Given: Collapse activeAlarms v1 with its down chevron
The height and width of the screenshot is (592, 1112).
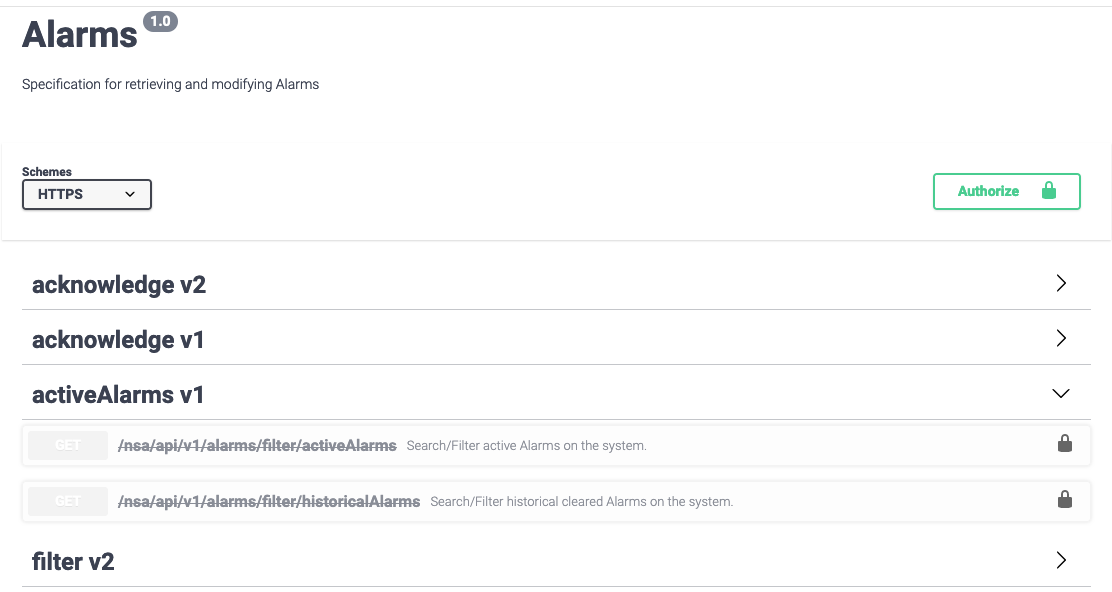Looking at the screenshot, I should [1062, 394].
